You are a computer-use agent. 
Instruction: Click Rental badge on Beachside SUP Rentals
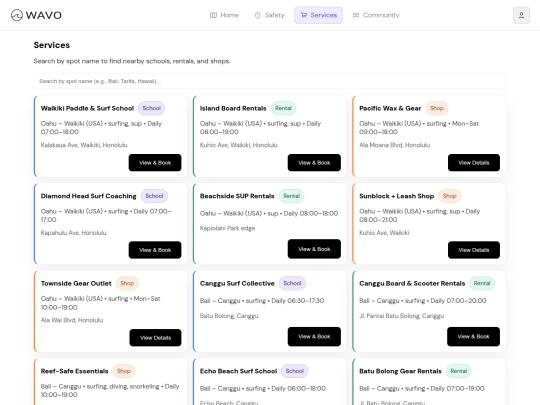(291, 196)
